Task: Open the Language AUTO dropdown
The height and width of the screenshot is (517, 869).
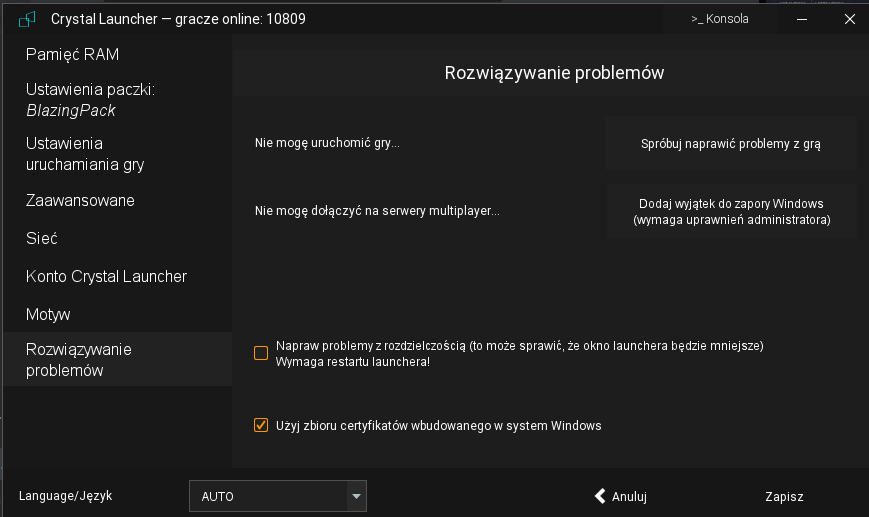Action: (268, 496)
